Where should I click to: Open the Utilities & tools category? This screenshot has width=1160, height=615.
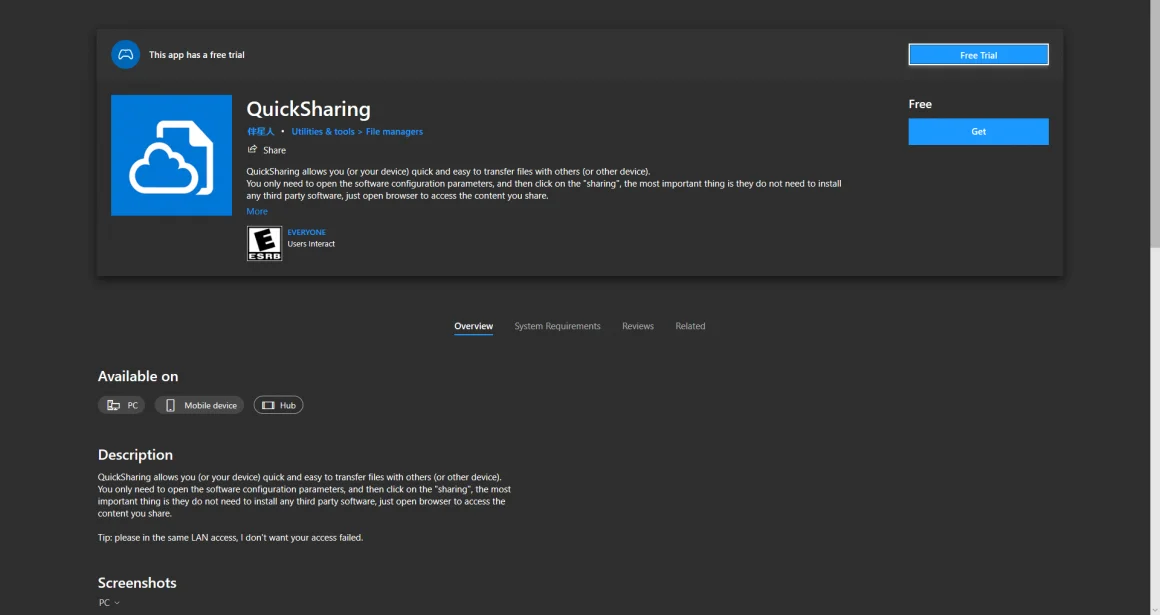pyautogui.click(x=323, y=132)
